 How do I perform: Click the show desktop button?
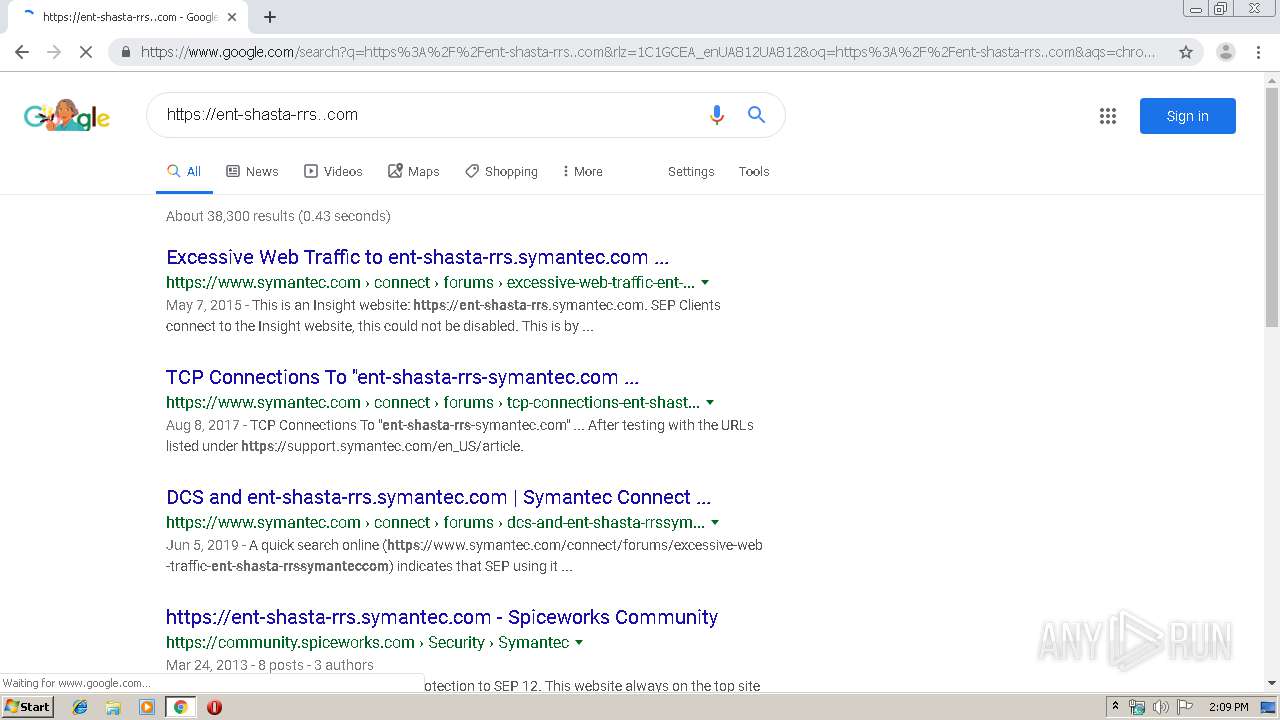coord(1270,707)
